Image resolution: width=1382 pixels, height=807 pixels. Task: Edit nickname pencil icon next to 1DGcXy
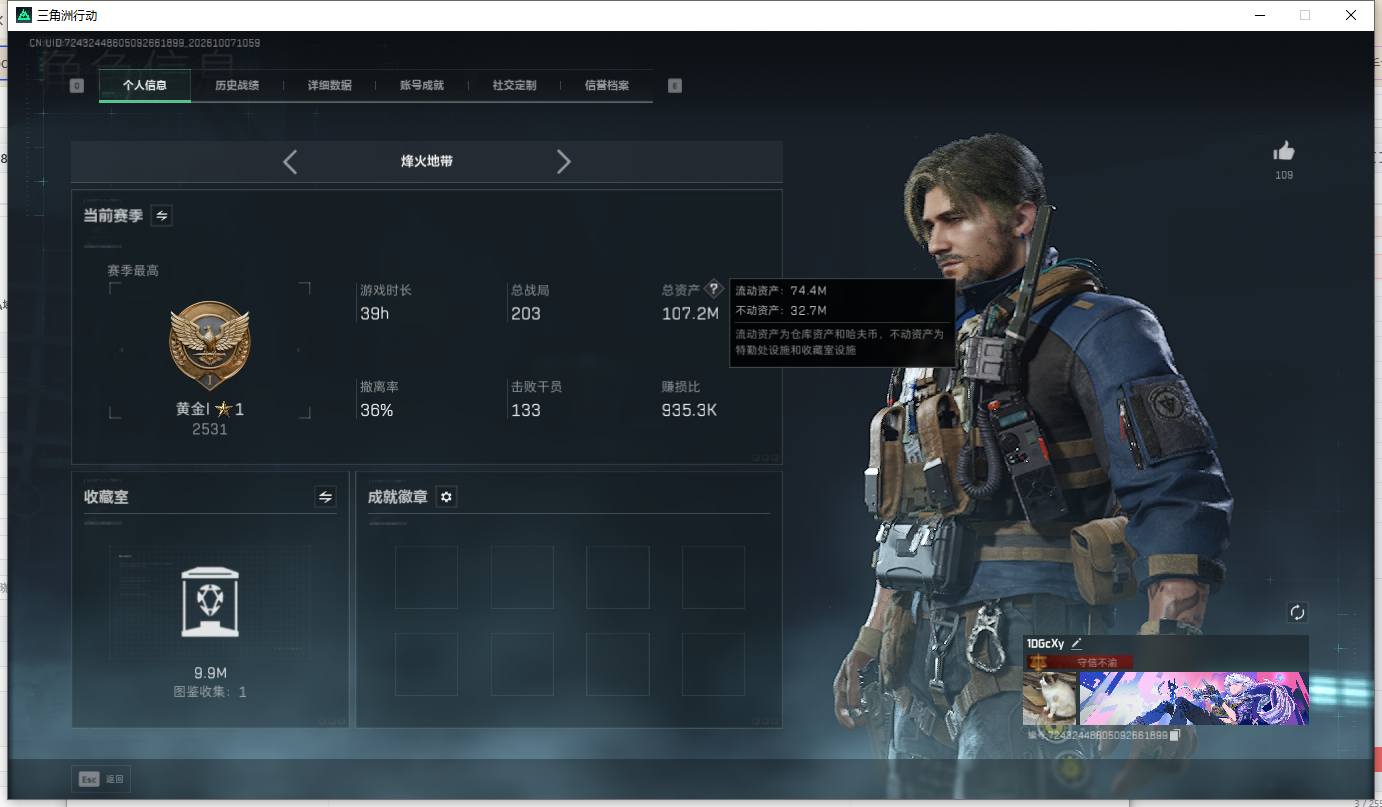[x=1076, y=644]
